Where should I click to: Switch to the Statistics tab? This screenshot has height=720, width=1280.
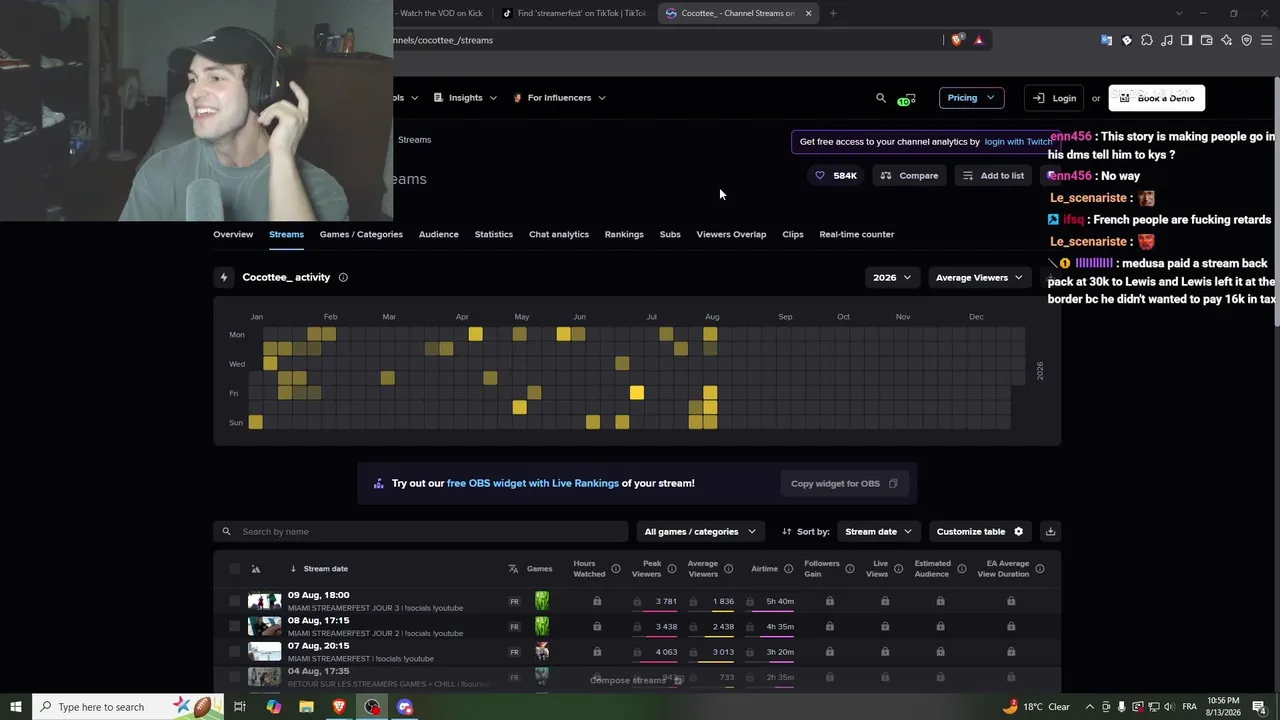pos(494,234)
